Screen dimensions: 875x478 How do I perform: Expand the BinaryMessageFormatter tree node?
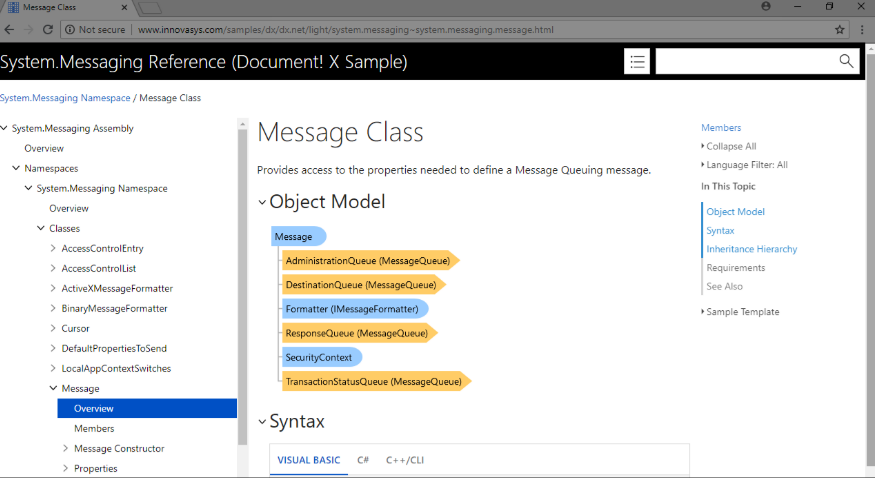53,308
